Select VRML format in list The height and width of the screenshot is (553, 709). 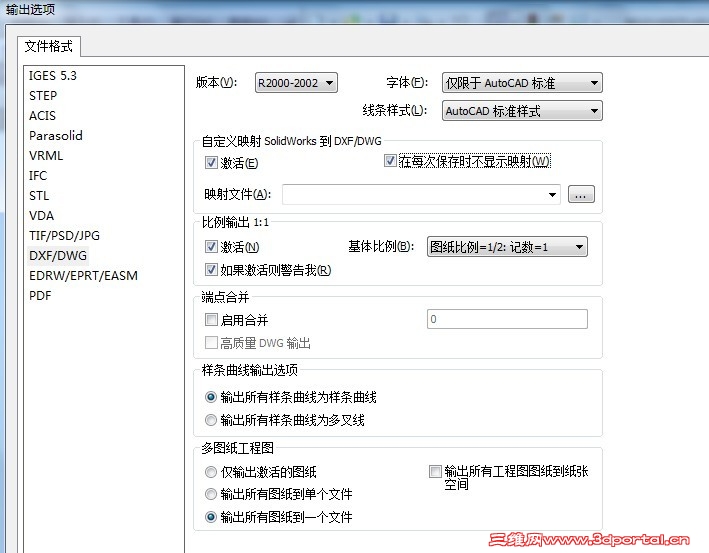(x=46, y=156)
